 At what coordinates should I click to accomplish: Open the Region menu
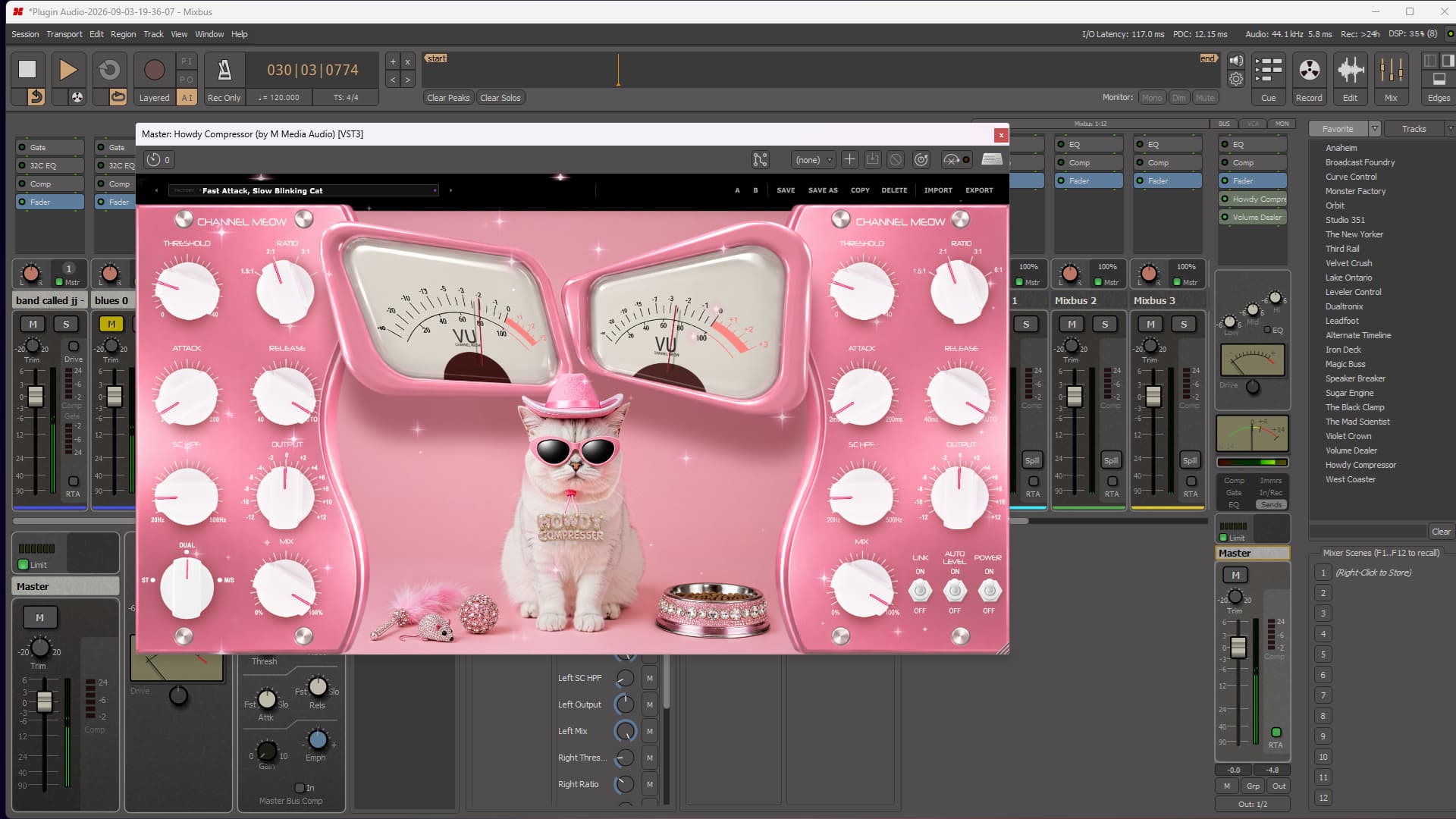click(x=123, y=34)
